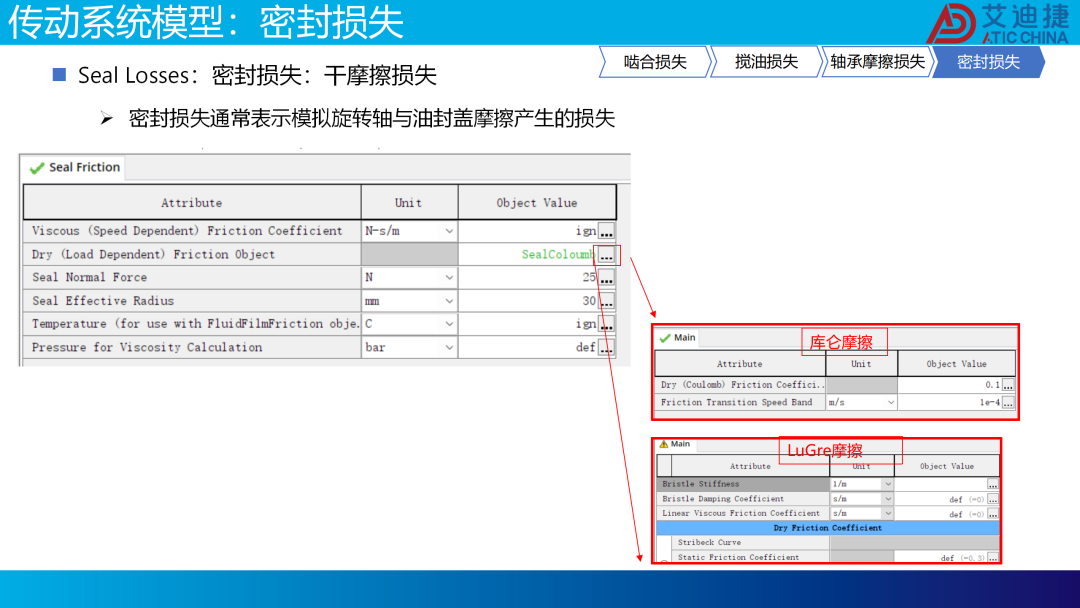Open value selector for Bristle Stiffness row
Screen dimensions: 1080x608
pyautogui.click(x=993, y=485)
